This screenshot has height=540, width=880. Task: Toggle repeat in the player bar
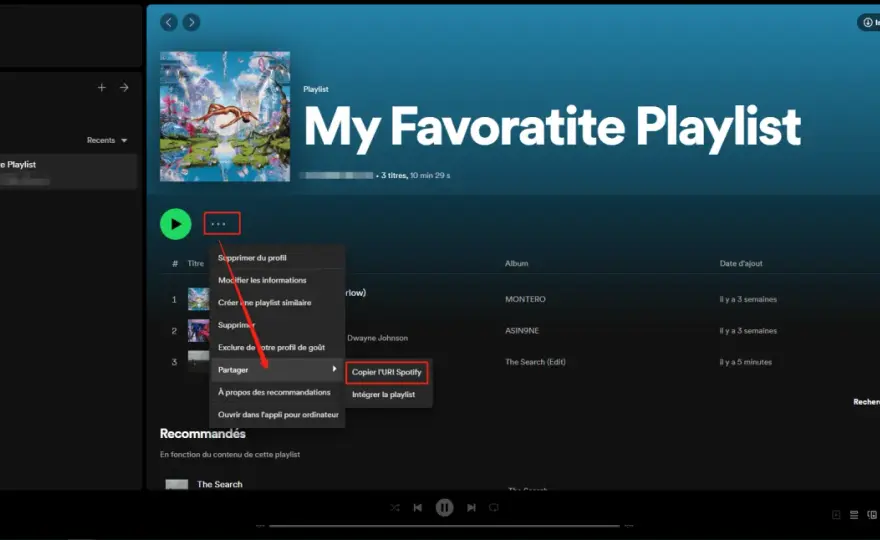tap(494, 507)
